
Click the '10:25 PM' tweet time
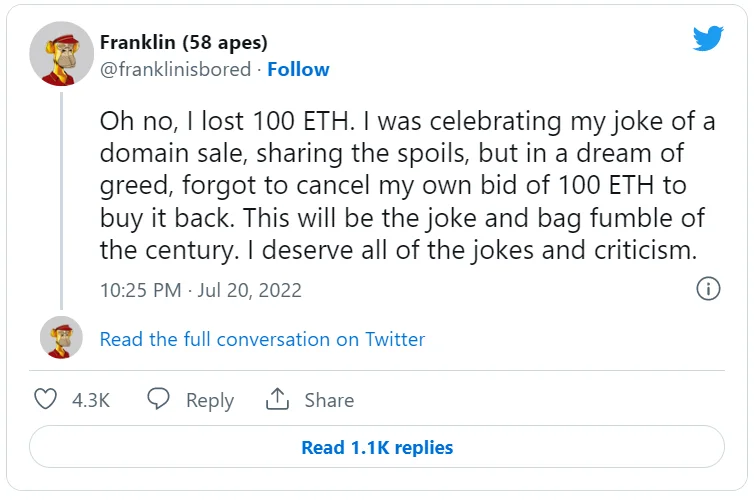[x=140, y=290]
